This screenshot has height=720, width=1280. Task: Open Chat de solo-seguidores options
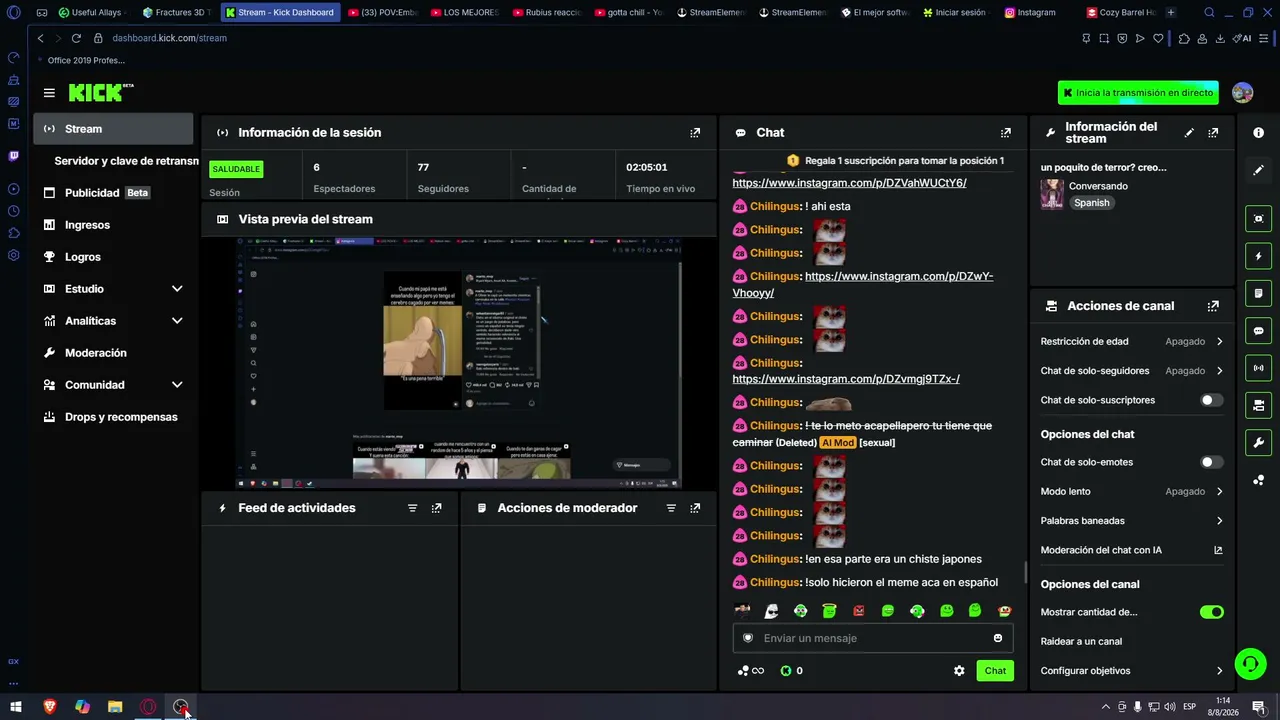coord(1131,371)
